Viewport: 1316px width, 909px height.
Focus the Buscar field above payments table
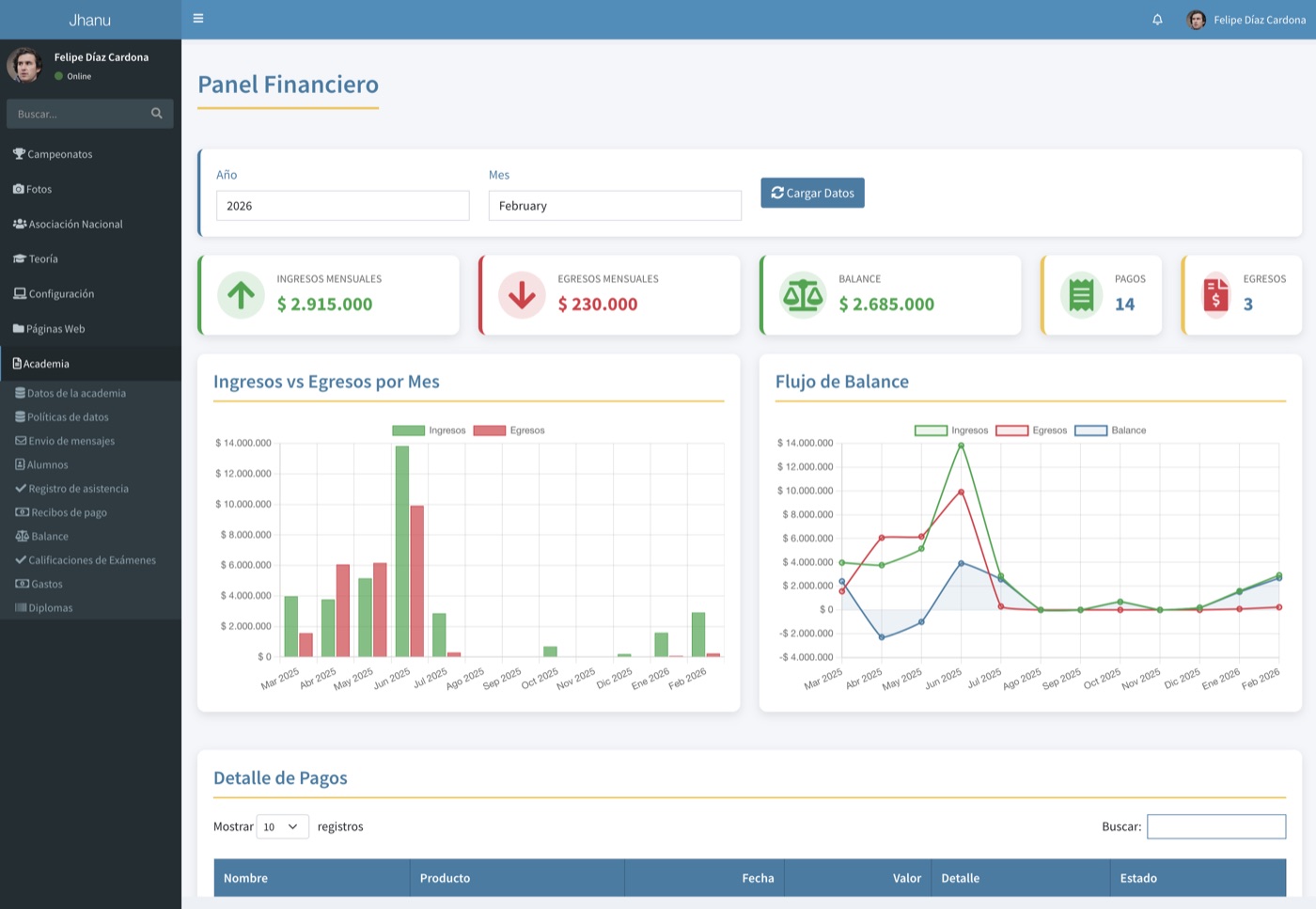(1216, 826)
